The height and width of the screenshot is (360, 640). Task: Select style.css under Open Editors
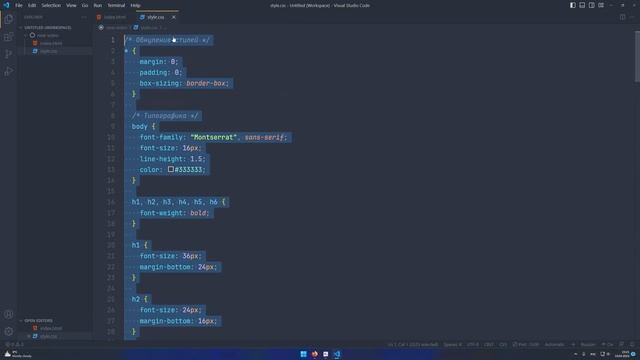click(x=49, y=336)
